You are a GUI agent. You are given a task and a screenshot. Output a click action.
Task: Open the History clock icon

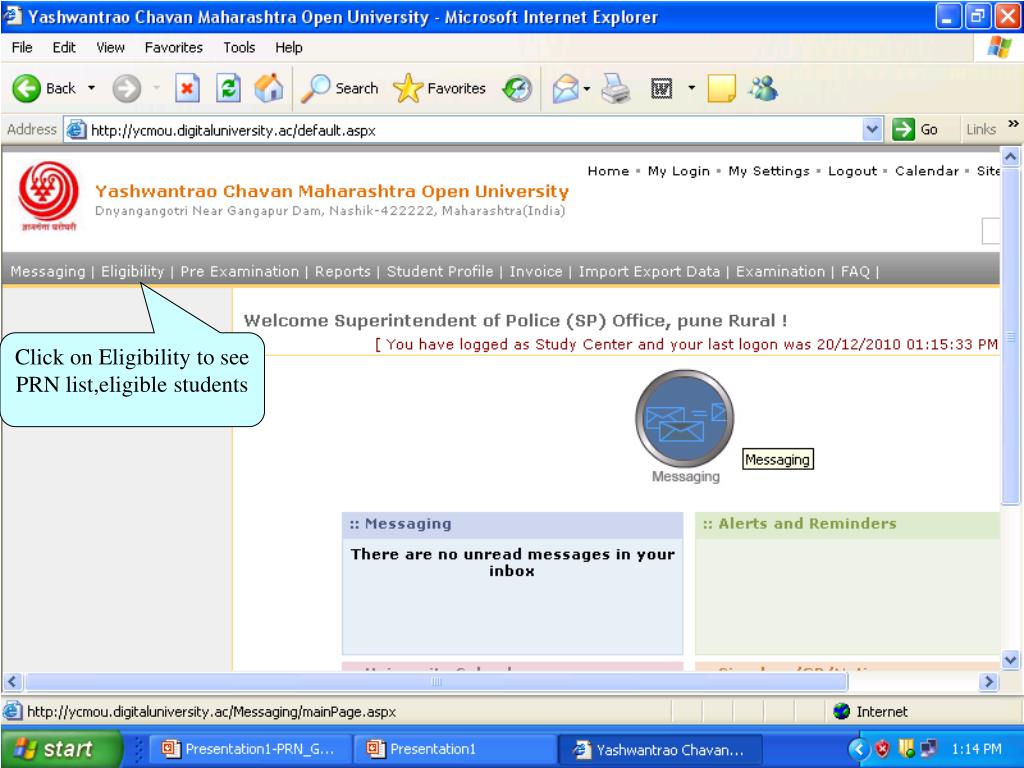(x=517, y=88)
